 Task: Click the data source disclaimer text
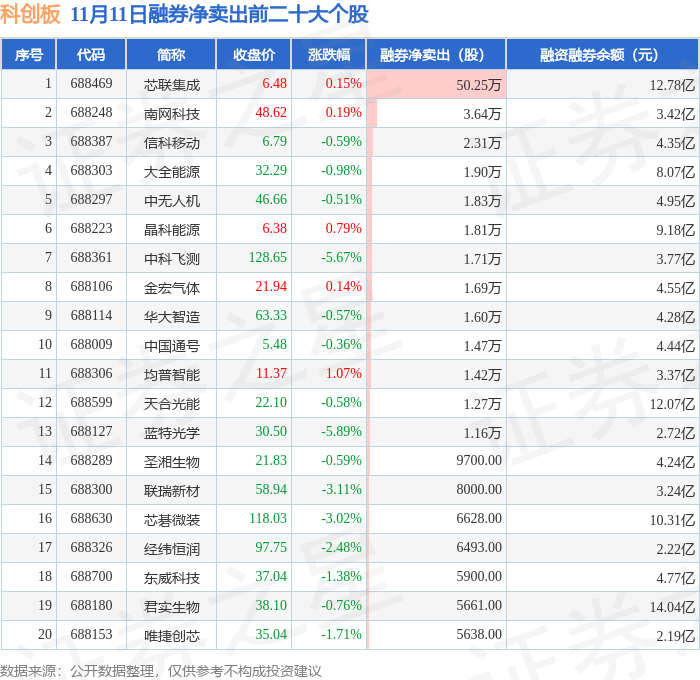pos(160,671)
